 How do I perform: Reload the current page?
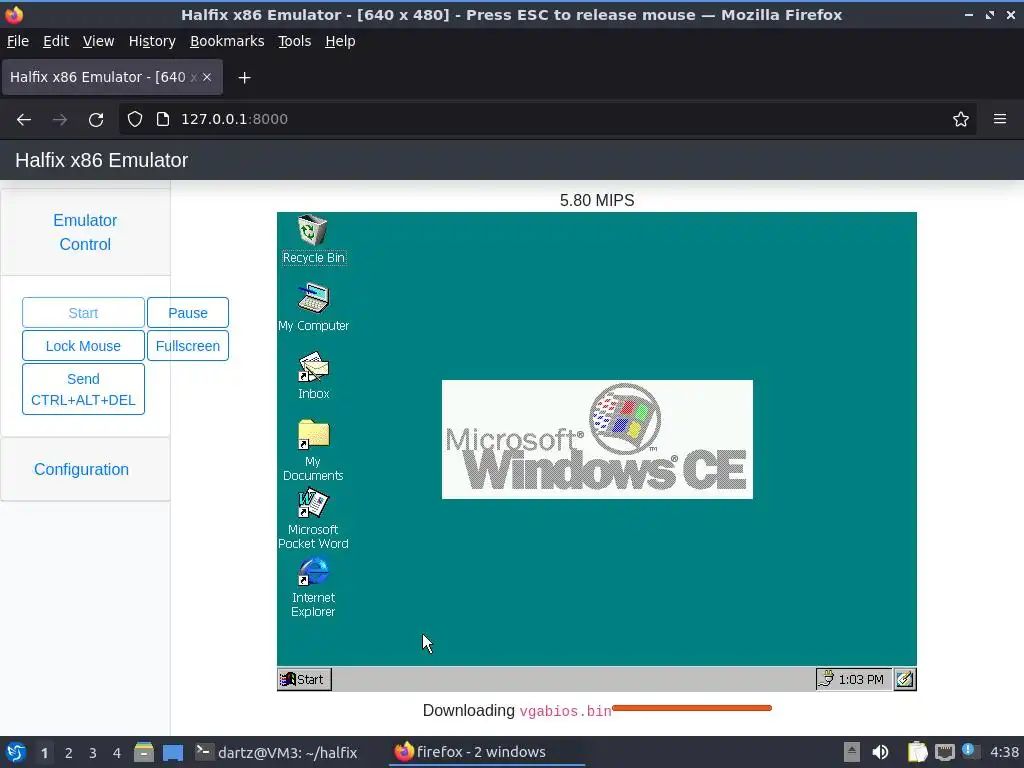(x=96, y=120)
